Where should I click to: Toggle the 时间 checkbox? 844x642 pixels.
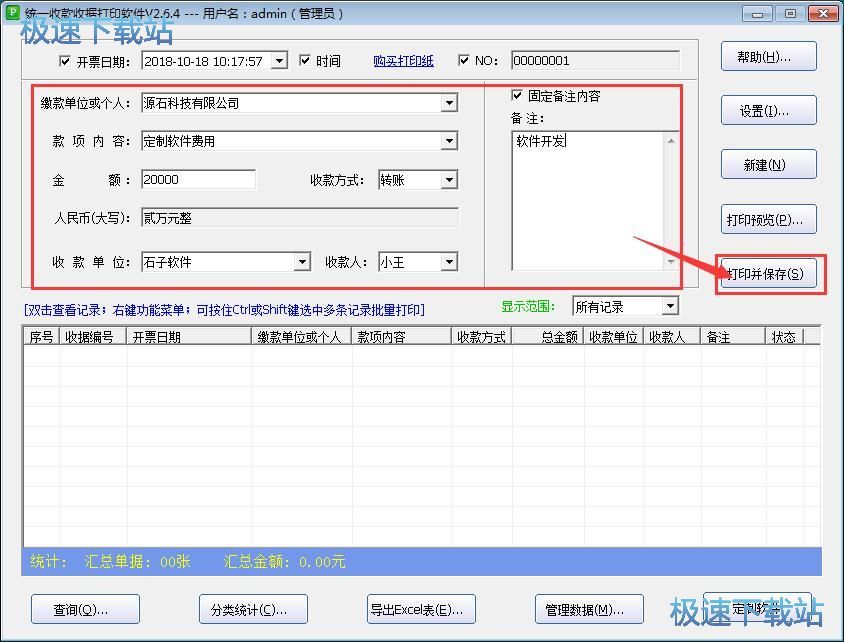[x=305, y=60]
